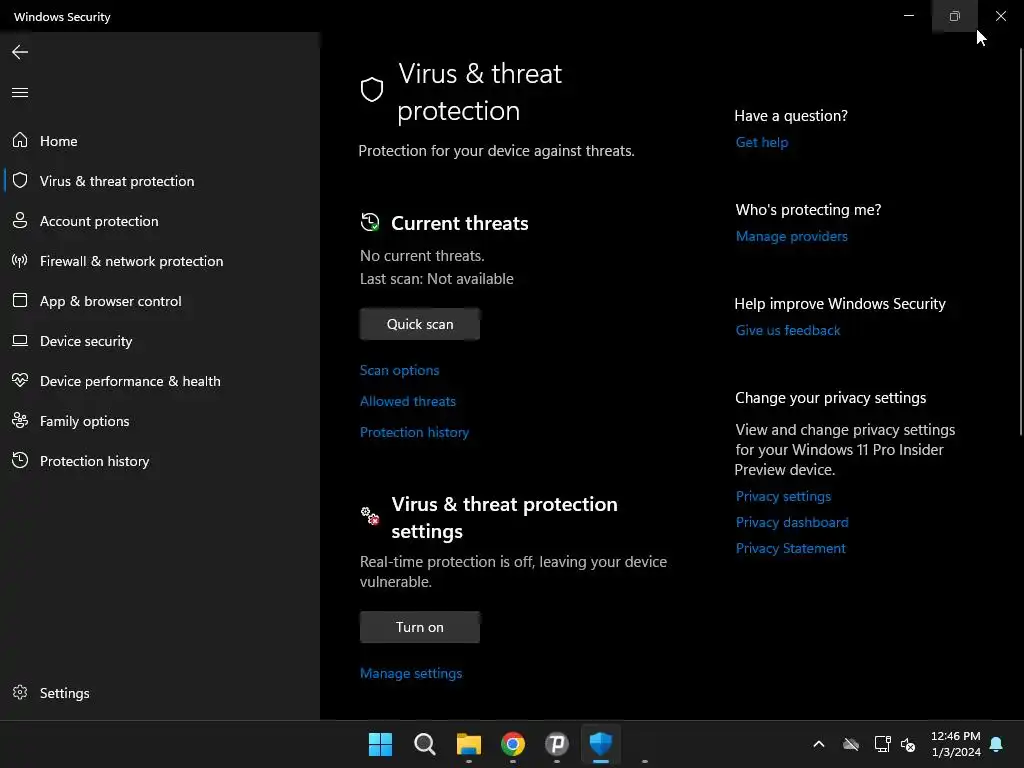The width and height of the screenshot is (1024, 768).
Task: Click Protection history clock icon in sidebar
Action: tap(20, 461)
